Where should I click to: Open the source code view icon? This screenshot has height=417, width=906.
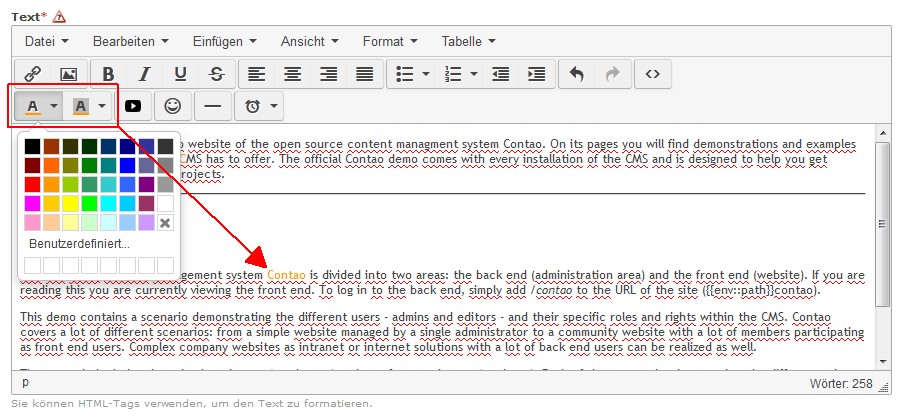tap(652, 74)
